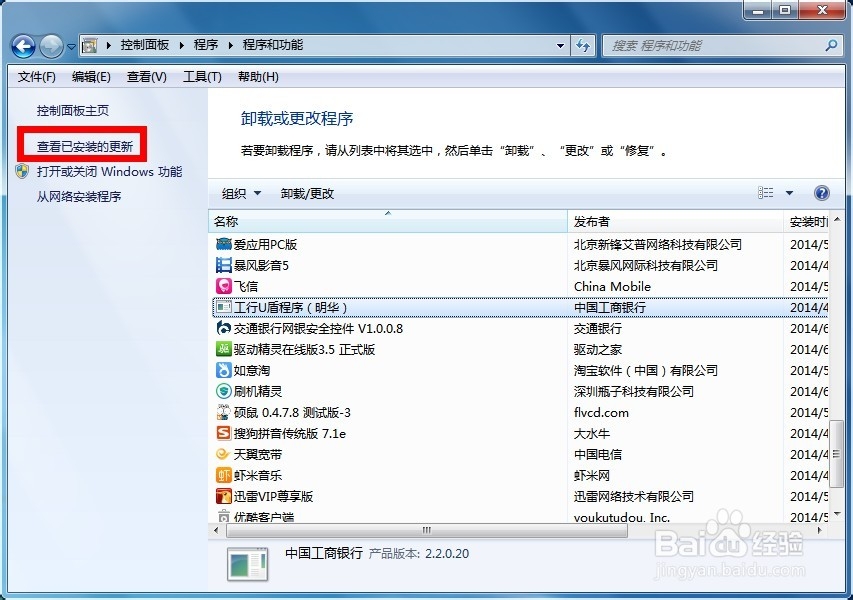Open 控制面板主页 link
The image size is (853, 600).
(x=73, y=110)
